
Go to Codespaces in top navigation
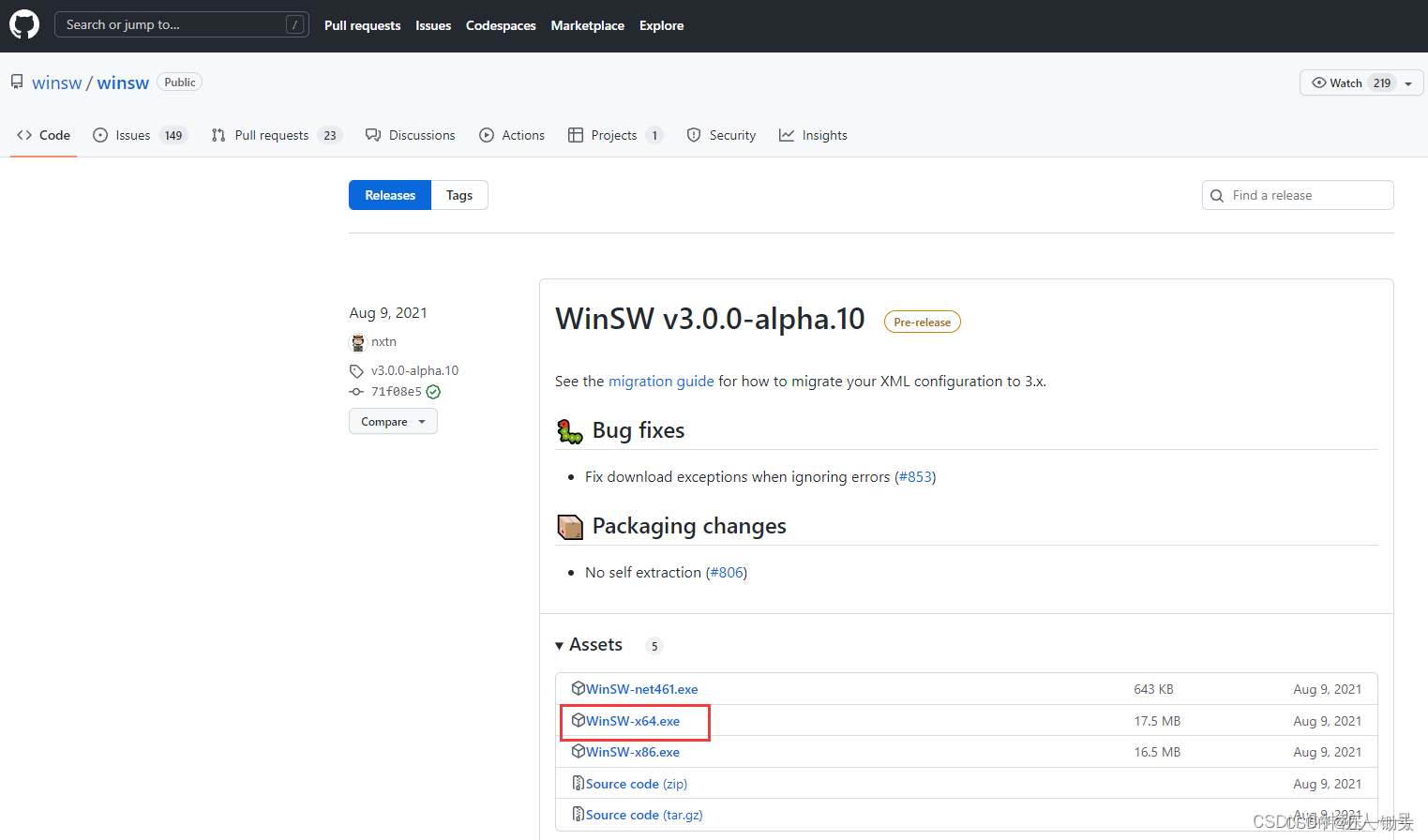(501, 25)
